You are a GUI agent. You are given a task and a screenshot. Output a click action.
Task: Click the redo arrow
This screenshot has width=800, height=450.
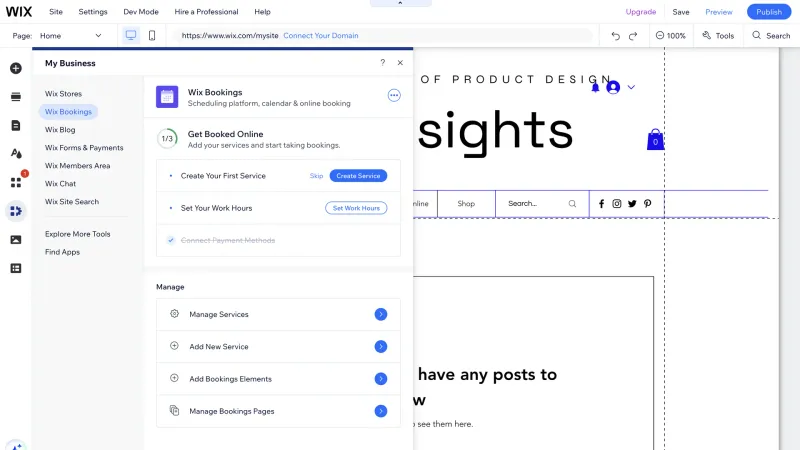coord(633,36)
